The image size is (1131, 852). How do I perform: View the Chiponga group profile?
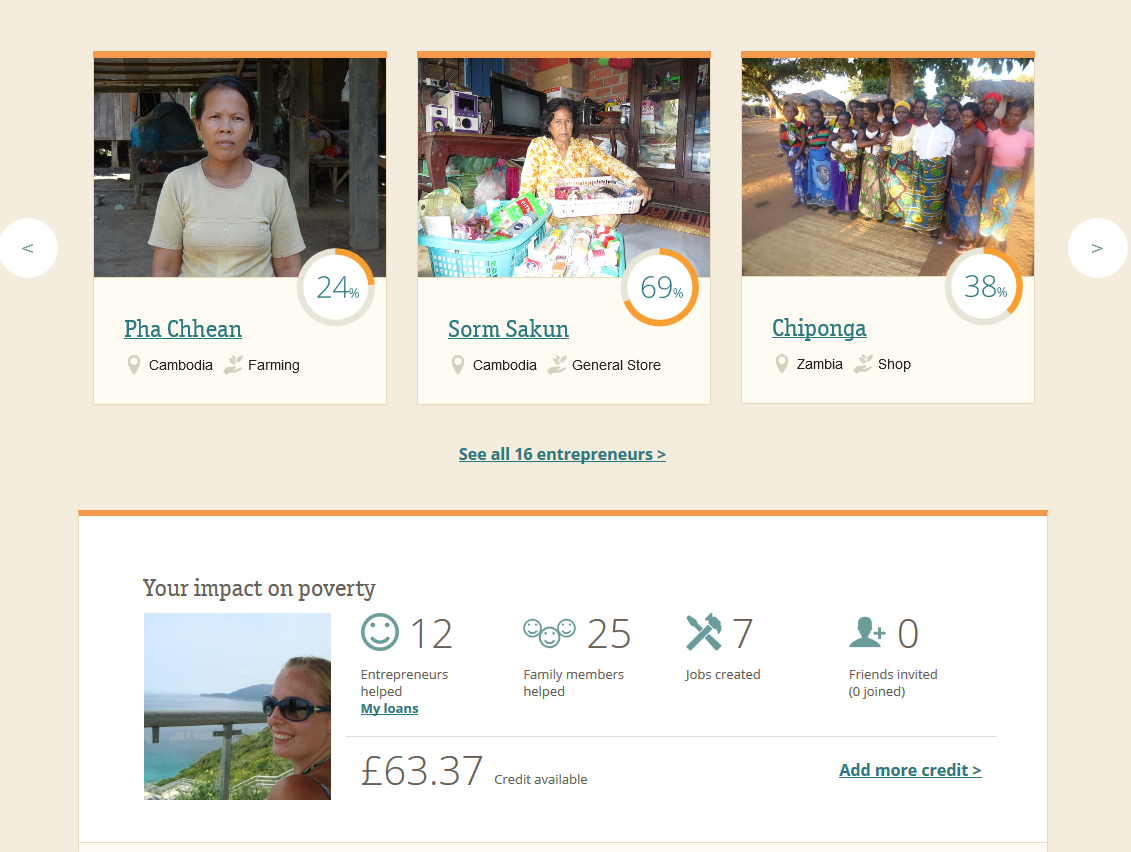(x=819, y=328)
